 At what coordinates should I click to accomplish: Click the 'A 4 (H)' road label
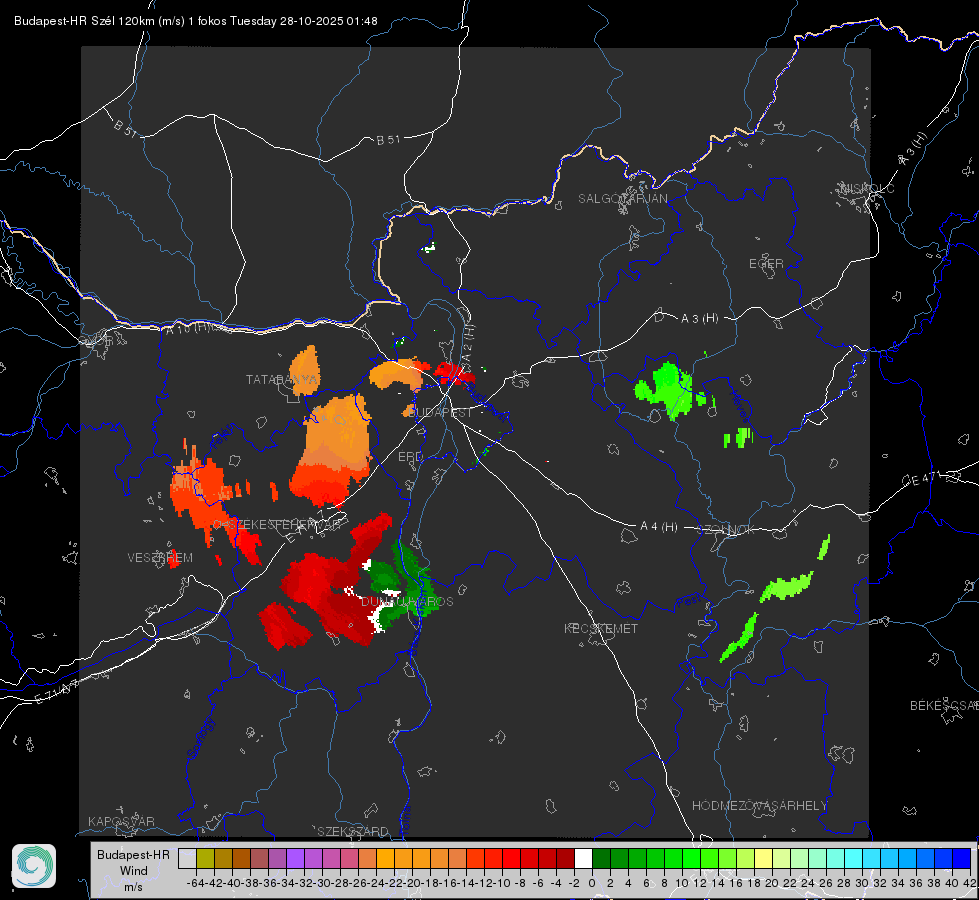[659, 527]
